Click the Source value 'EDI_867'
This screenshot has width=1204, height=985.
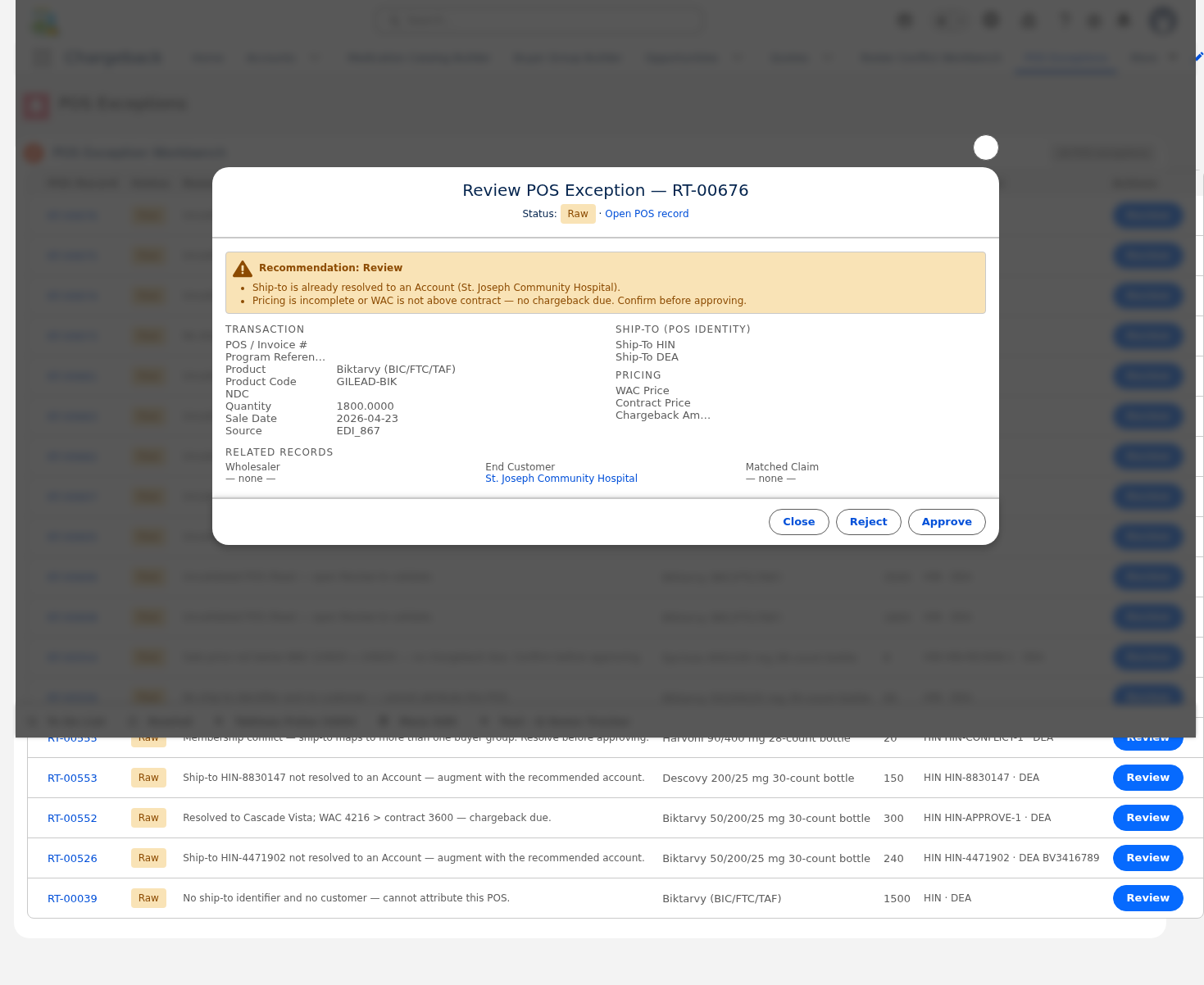pyautogui.click(x=358, y=431)
